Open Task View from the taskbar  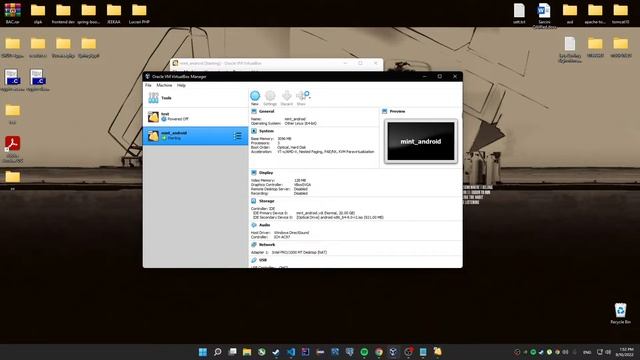232,352
